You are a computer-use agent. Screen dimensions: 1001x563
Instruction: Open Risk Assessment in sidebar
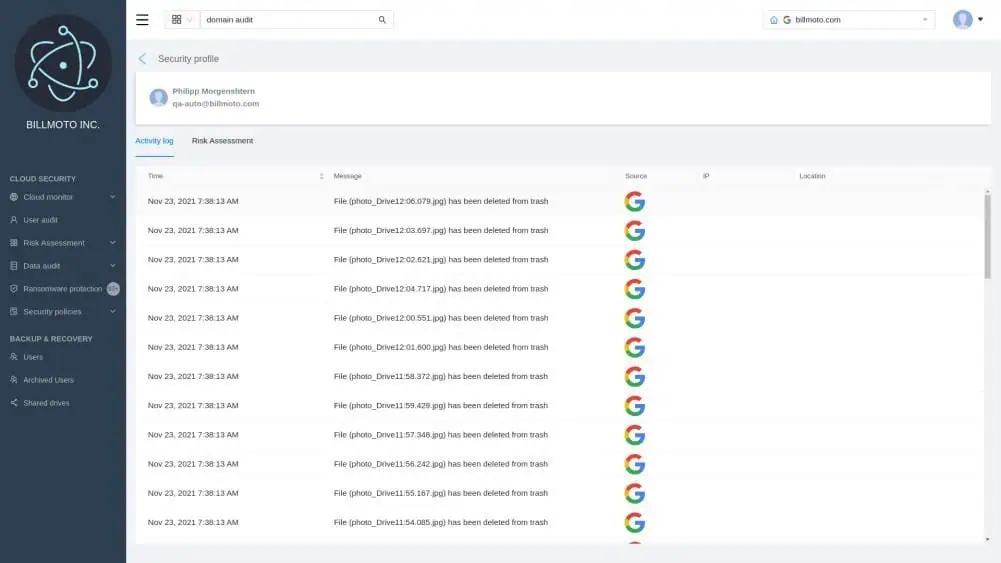pos(54,243)
